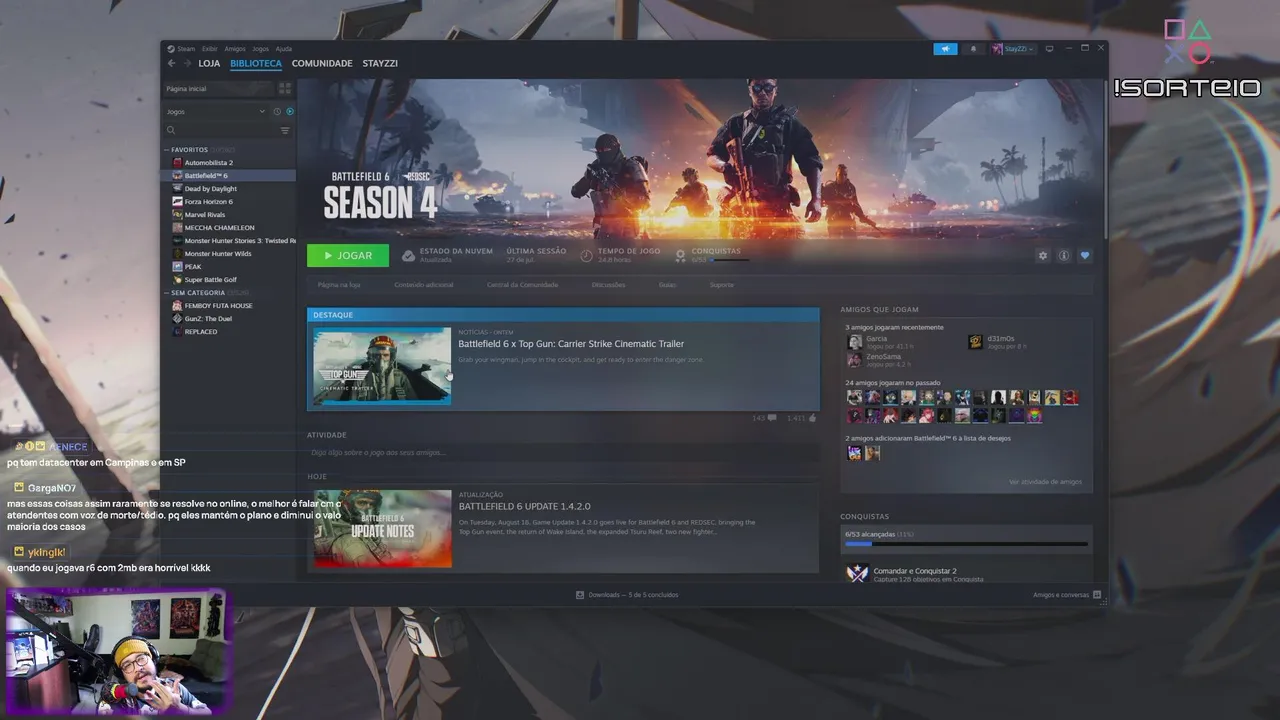Open the StayZZi account dropdown
1280x720 pixels.
tap(1014, 48)
